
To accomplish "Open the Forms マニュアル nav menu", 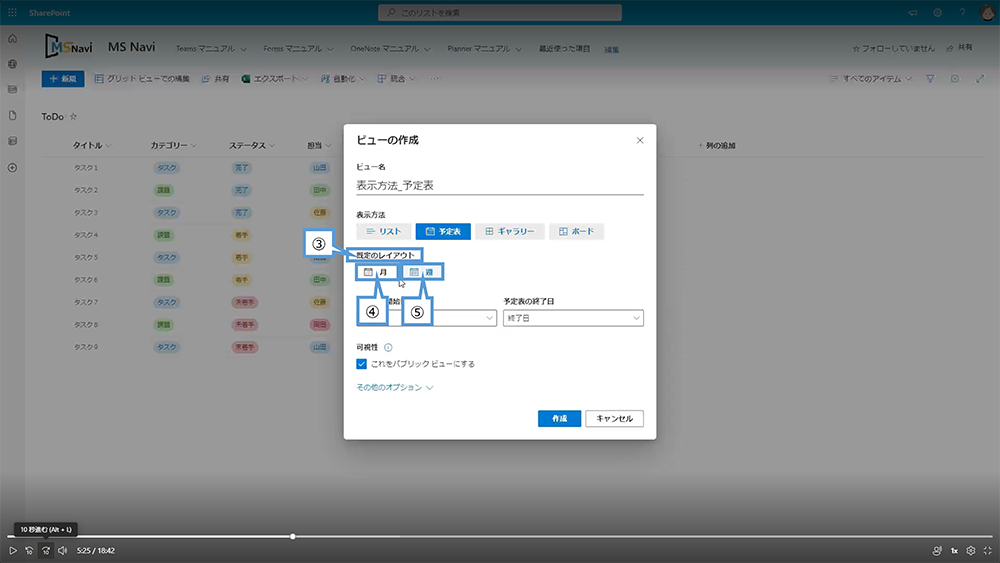I will [x=298, y=48].
